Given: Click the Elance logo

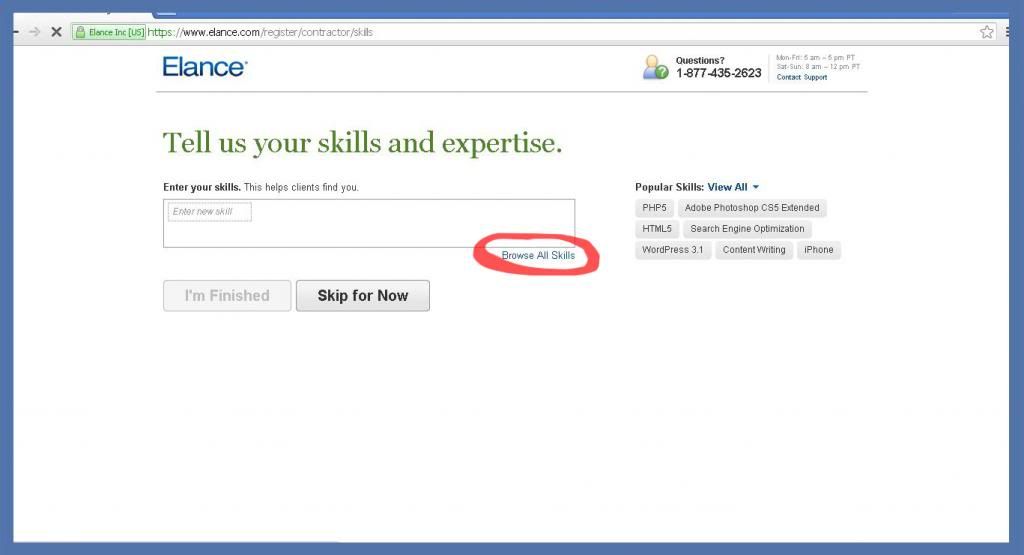Looking at the screenshot, I should point(204,67).
